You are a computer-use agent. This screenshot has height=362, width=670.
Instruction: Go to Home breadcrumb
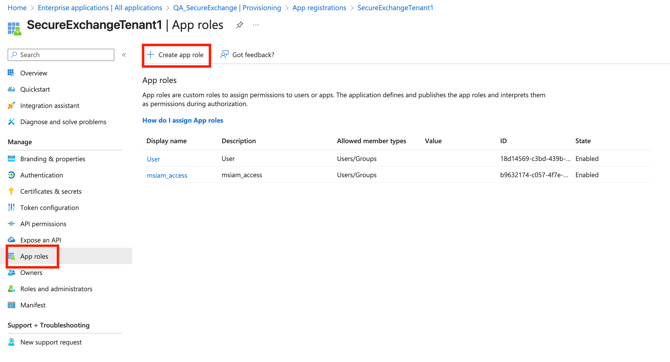[x=17, y=8]
